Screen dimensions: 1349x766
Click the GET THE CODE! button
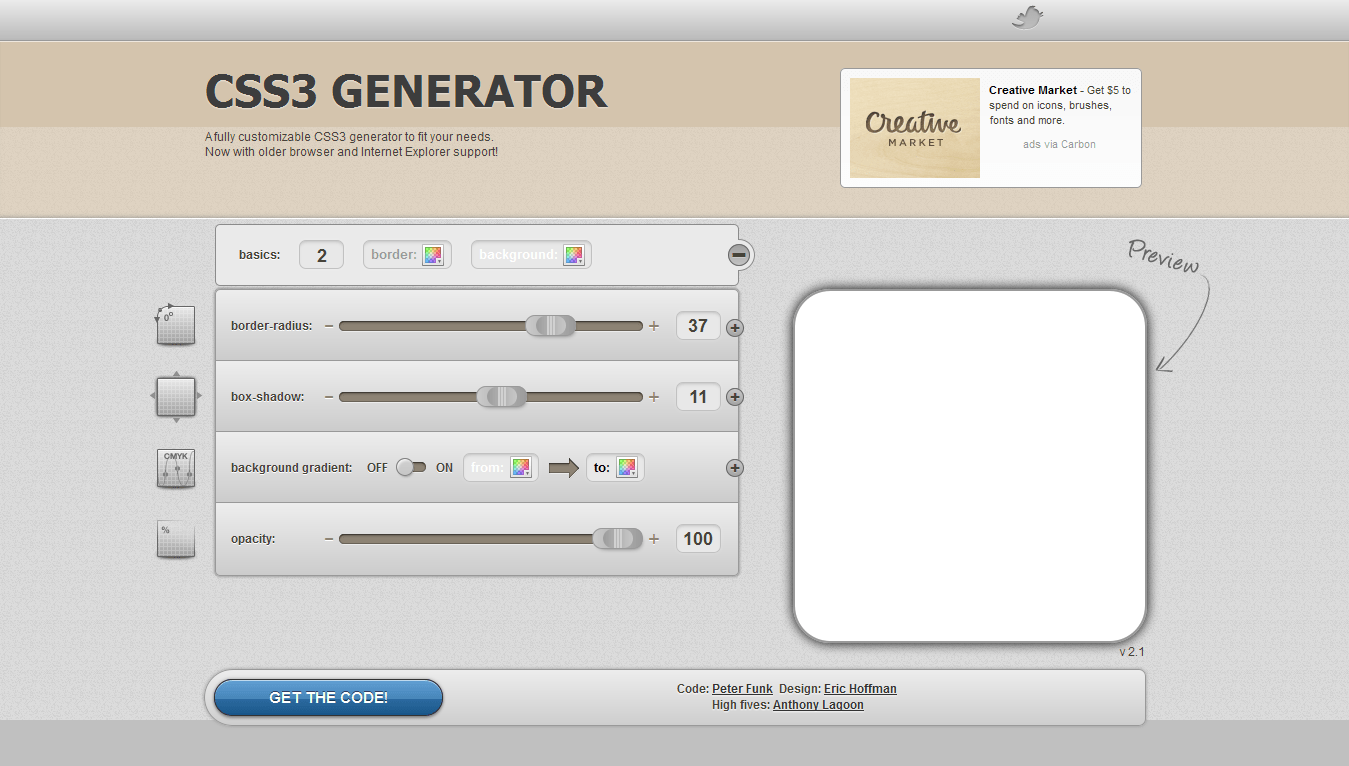(328, 698)
